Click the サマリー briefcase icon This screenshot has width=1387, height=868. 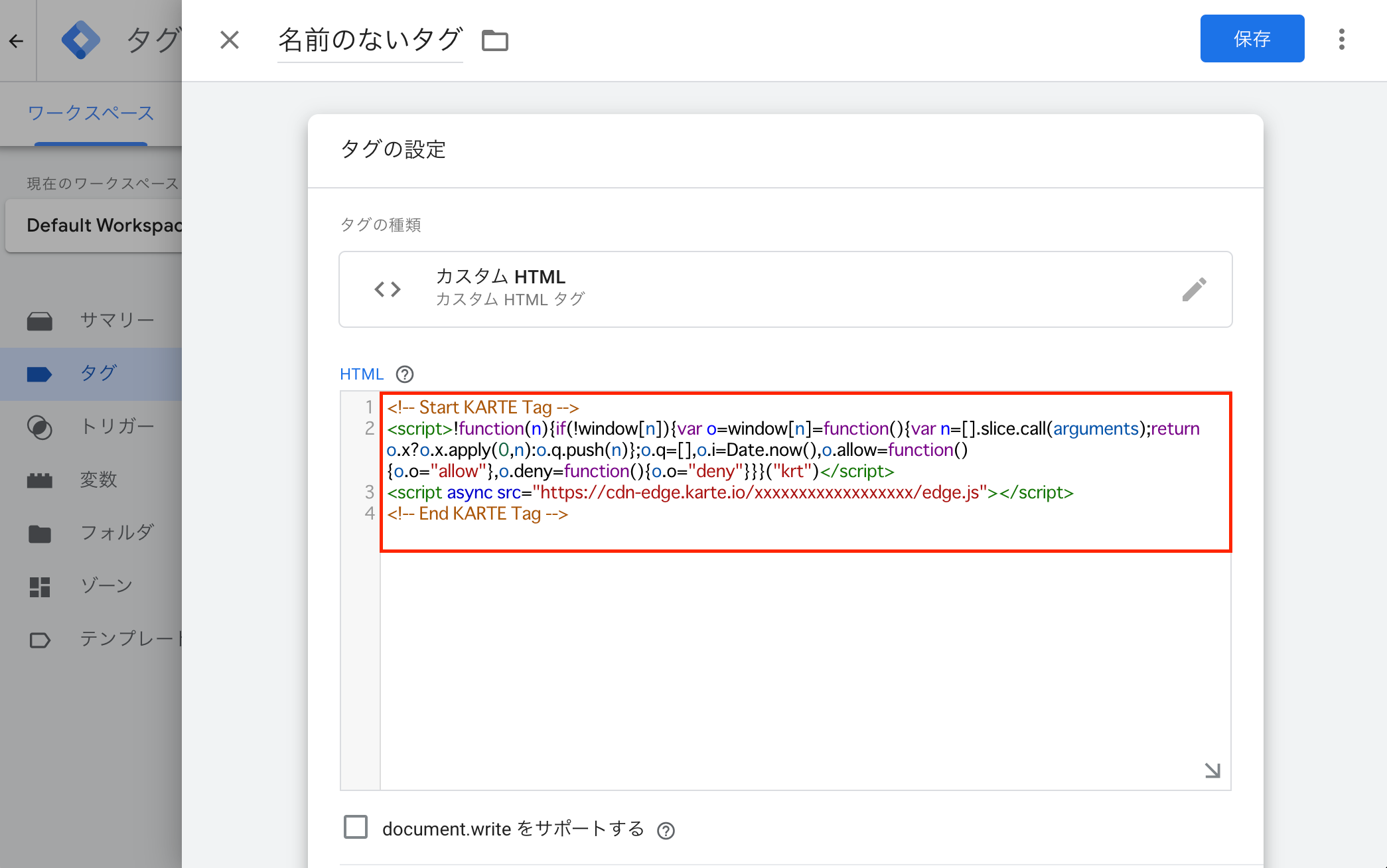pos(40,321)
